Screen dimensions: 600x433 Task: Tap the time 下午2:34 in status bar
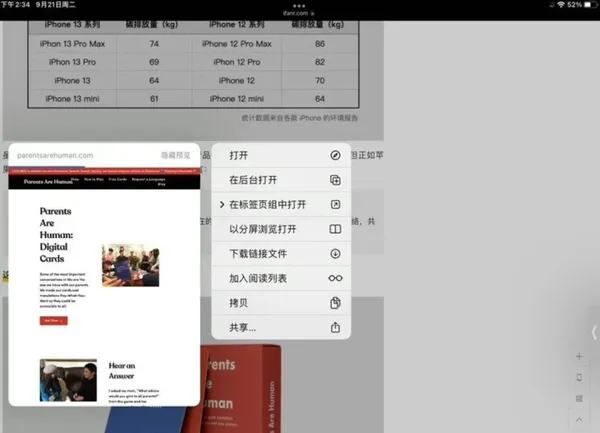15,5
